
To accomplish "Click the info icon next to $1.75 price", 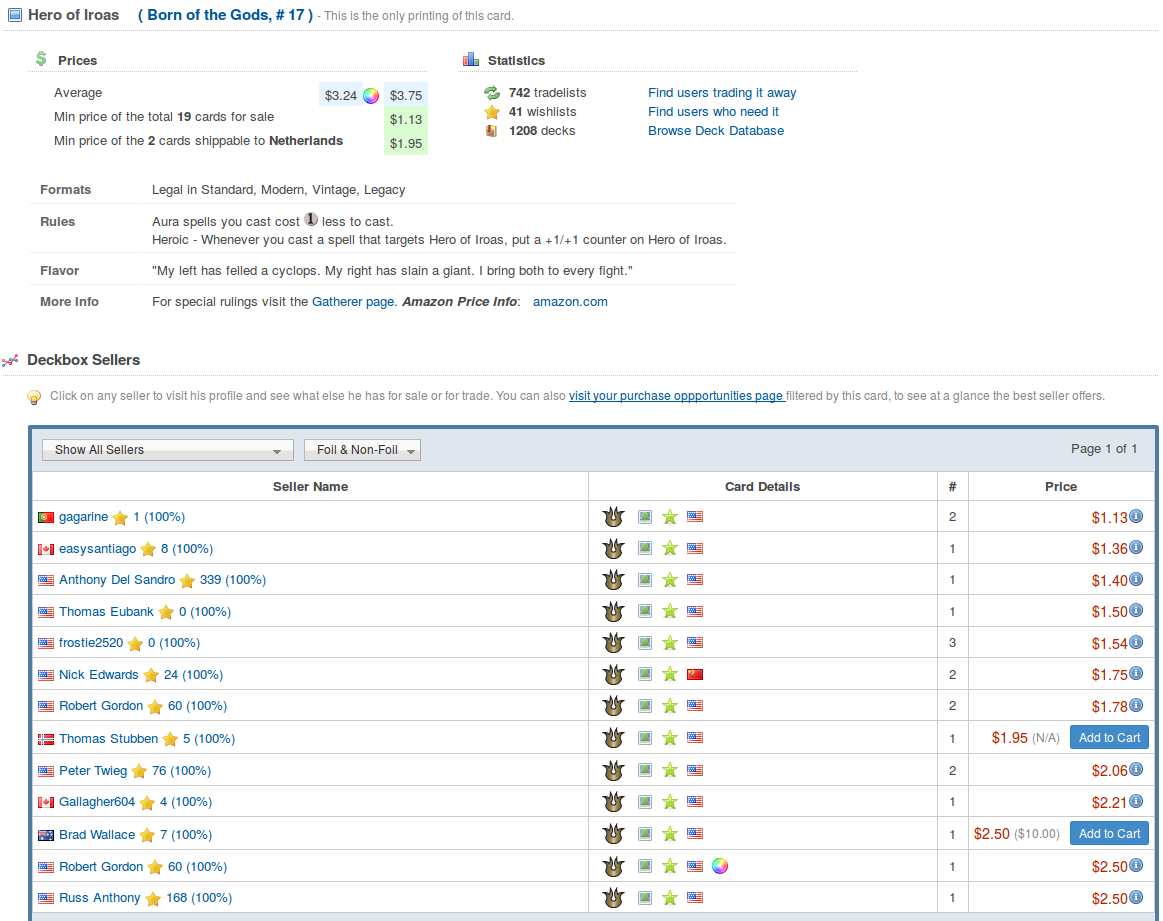I will [x=1136, y=675].
